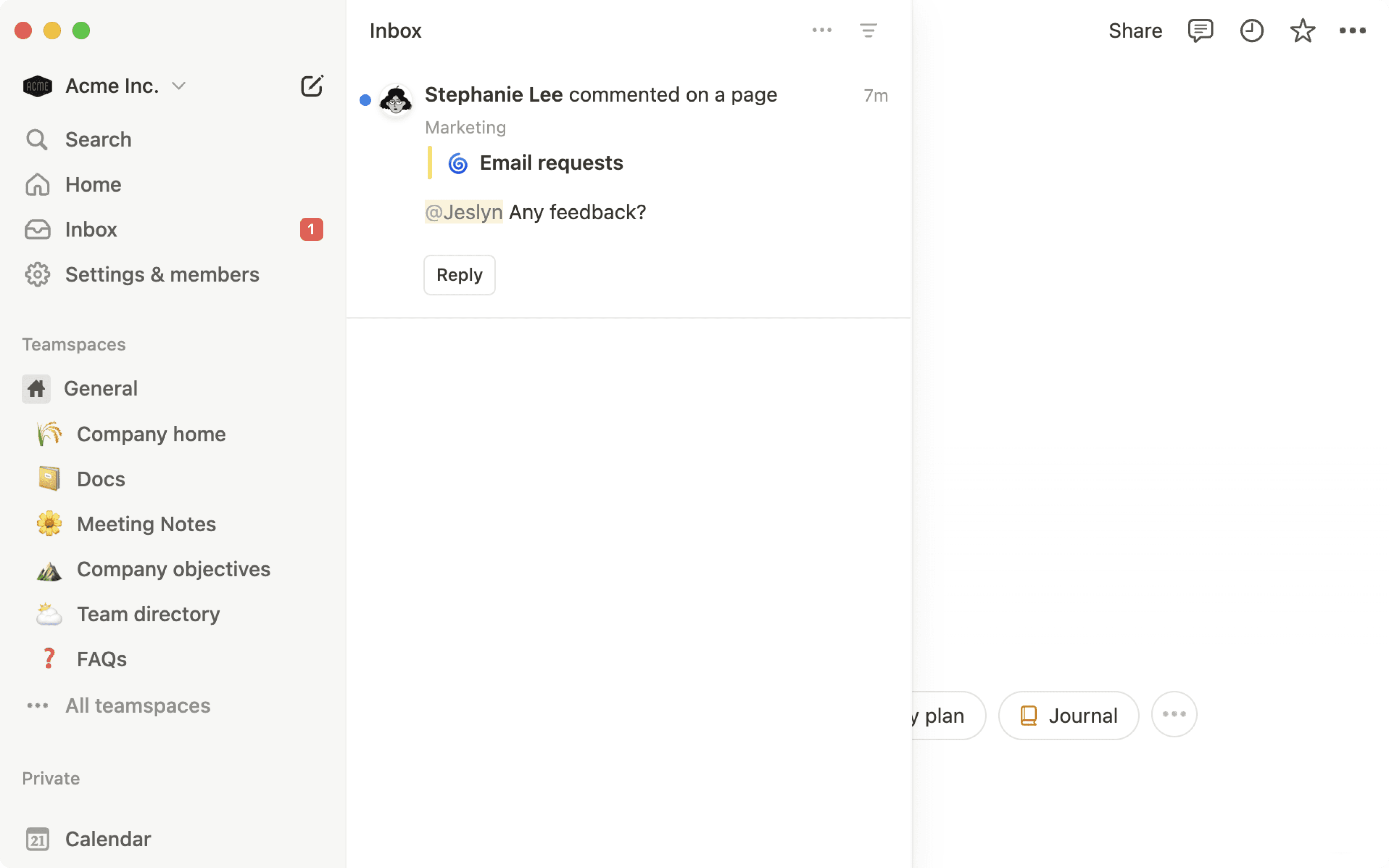Switch to the Journal tab
The width and height of the screenshot is (1389, 868).
point(1068,715)
